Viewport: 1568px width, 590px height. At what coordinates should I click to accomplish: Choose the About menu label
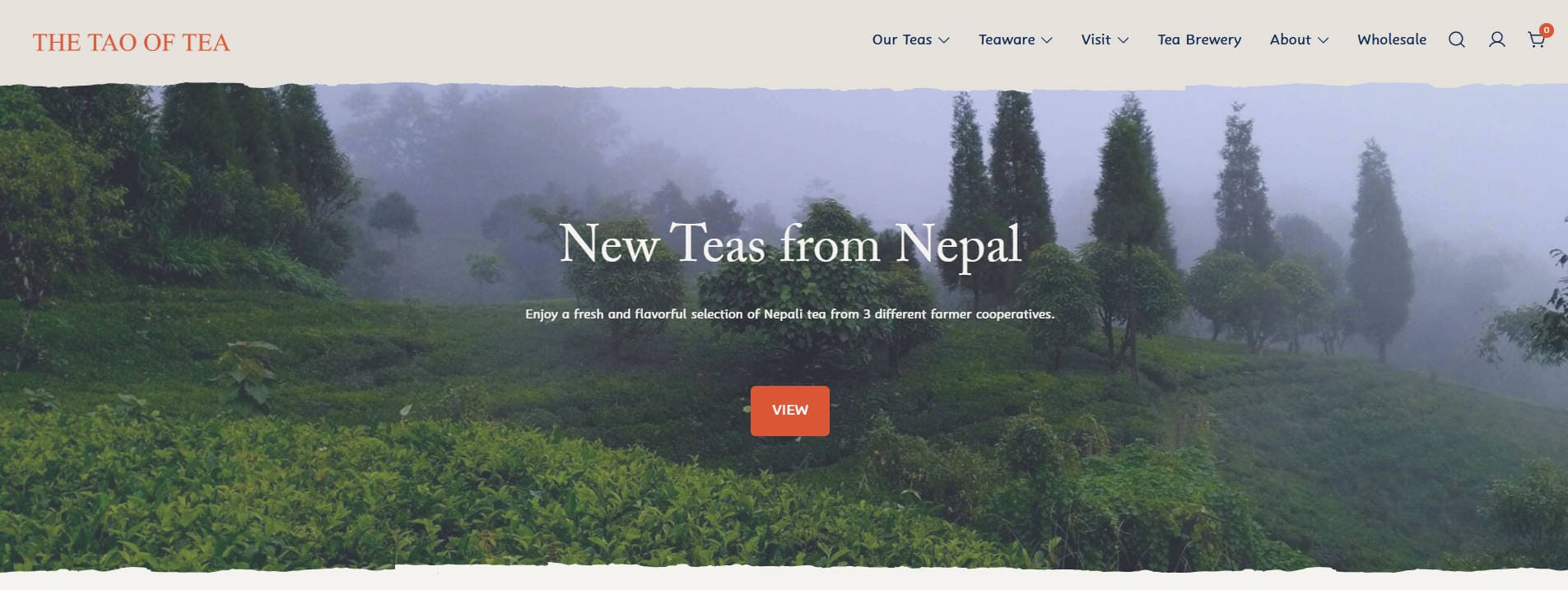(x=1290, y=39)
